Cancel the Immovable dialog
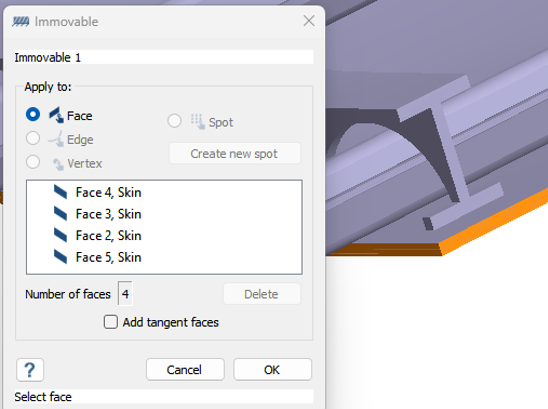548x409 pixels. [185, 369]
